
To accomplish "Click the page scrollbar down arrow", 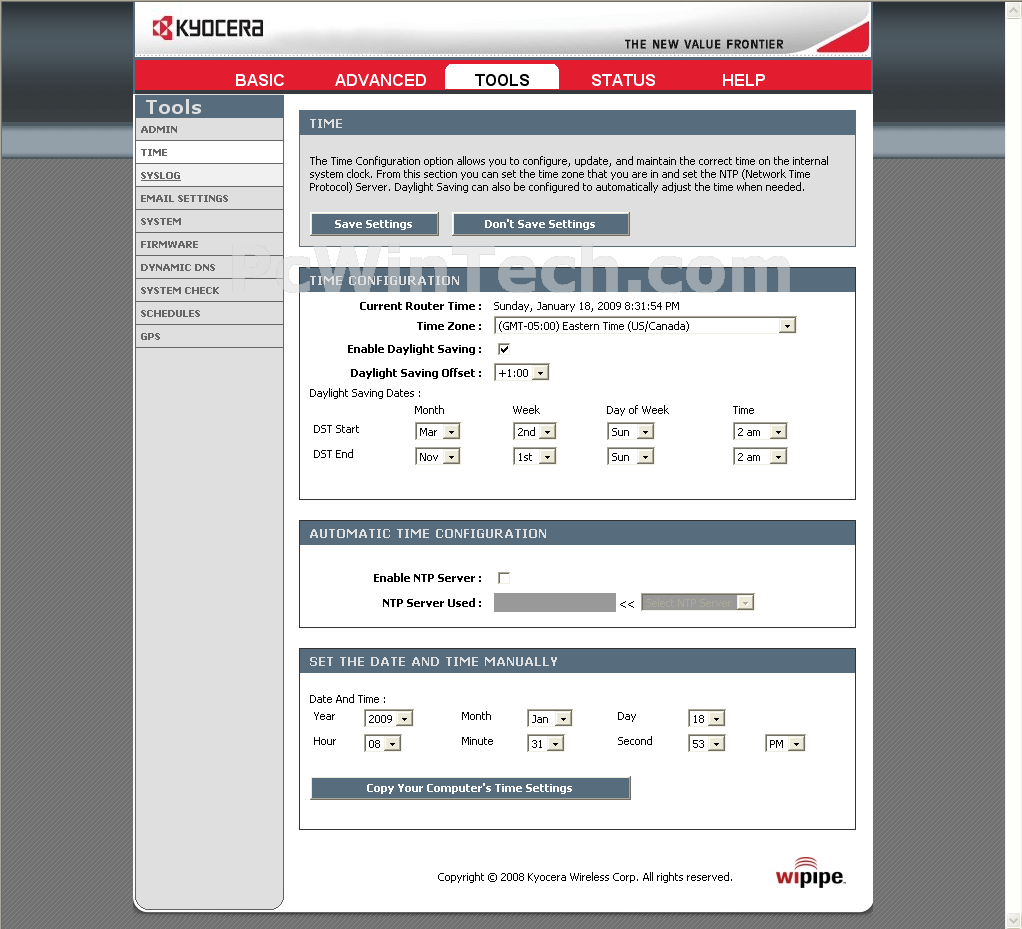I will click(x=1014, y=920).
